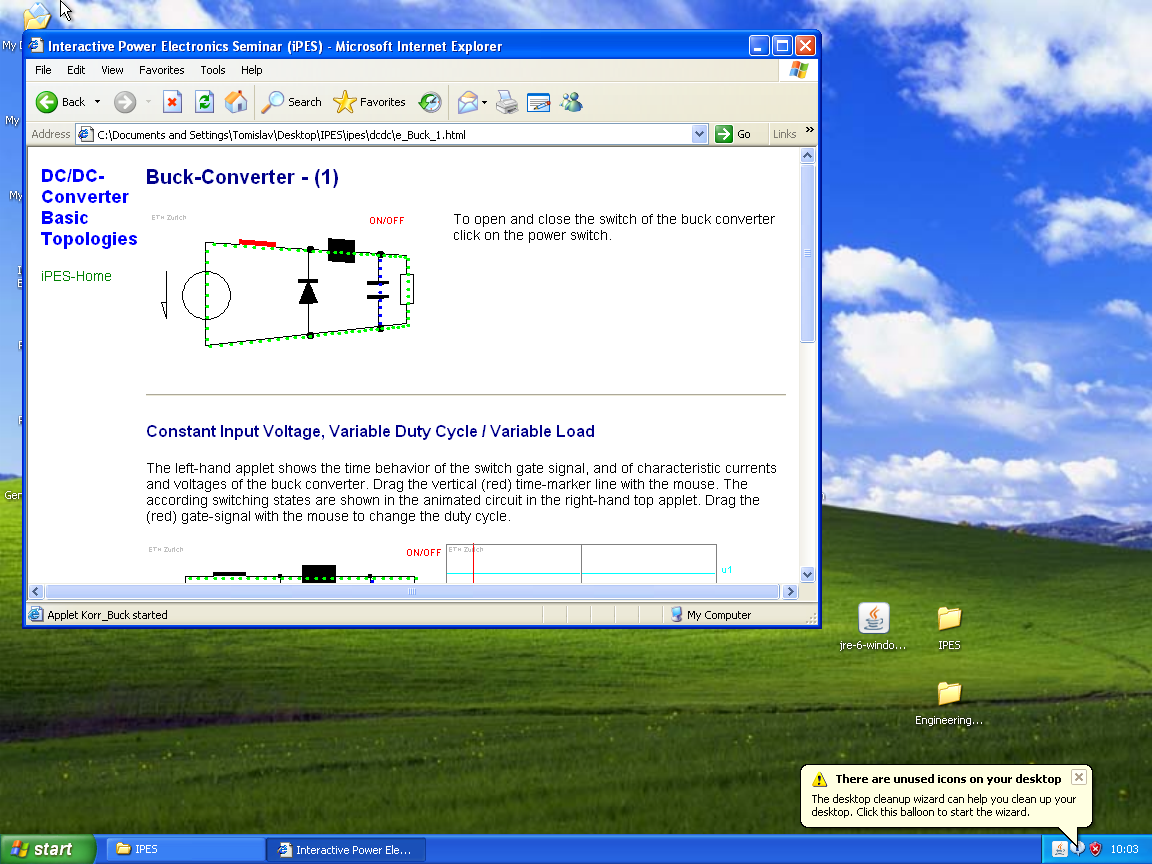Viewport: 1152px width, 864px height.
Task: Click the system clock showing 10:03
Action: click(1124, 849)
